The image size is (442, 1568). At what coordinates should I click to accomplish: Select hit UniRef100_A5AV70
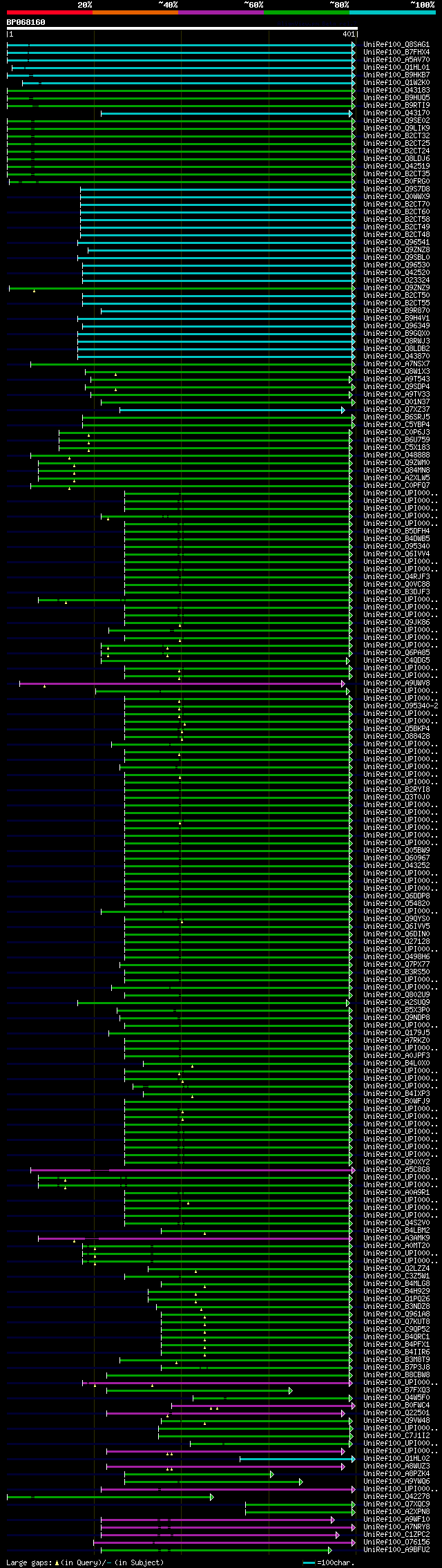coord(396,60)
